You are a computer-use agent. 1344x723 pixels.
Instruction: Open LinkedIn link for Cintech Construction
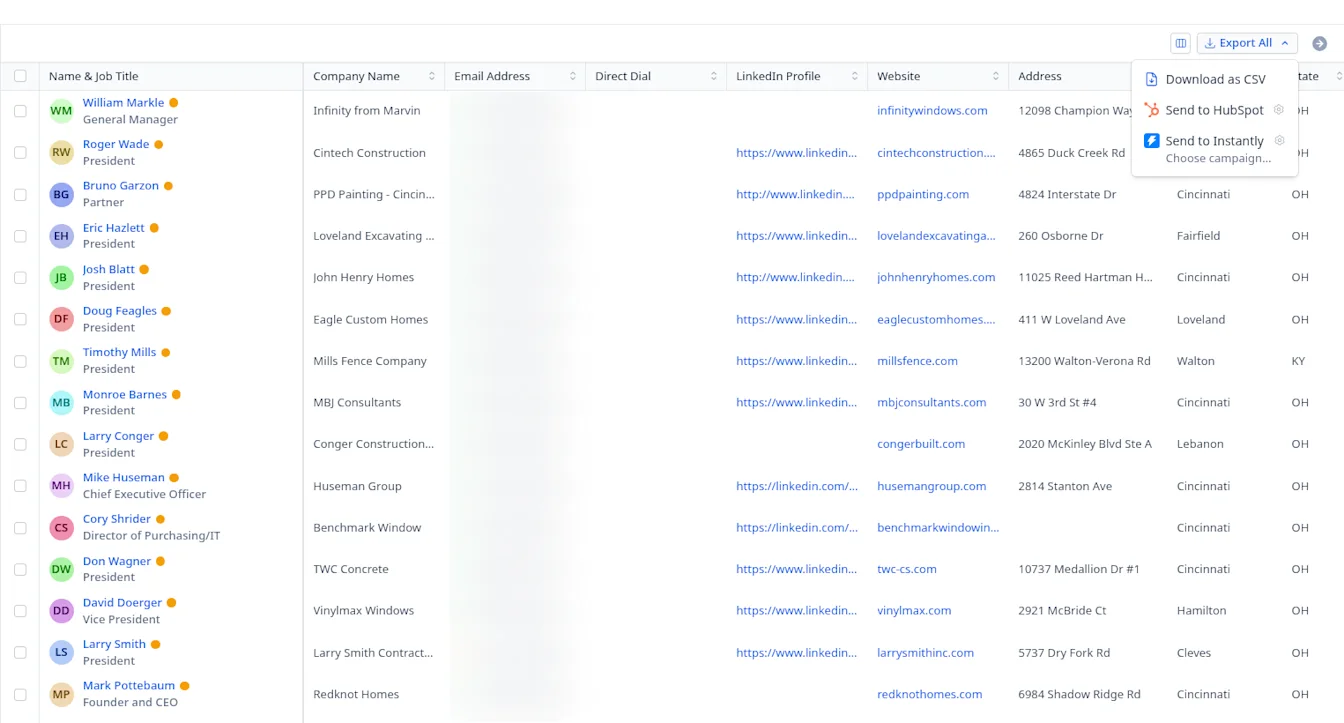point(797,153)
